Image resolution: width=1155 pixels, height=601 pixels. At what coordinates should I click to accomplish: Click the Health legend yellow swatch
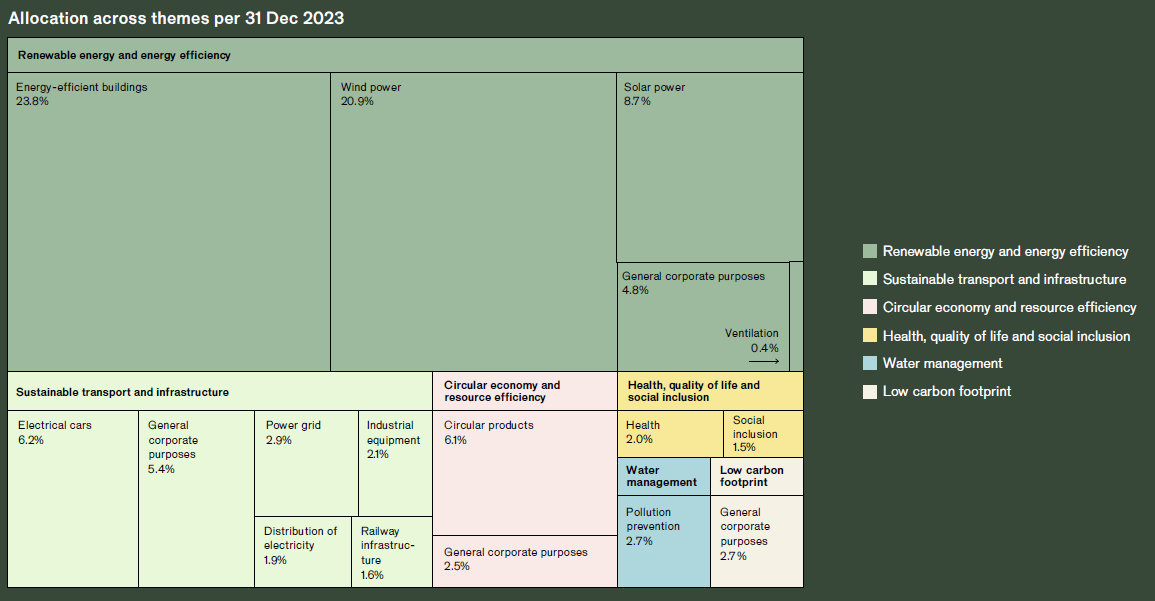[869, 336]
